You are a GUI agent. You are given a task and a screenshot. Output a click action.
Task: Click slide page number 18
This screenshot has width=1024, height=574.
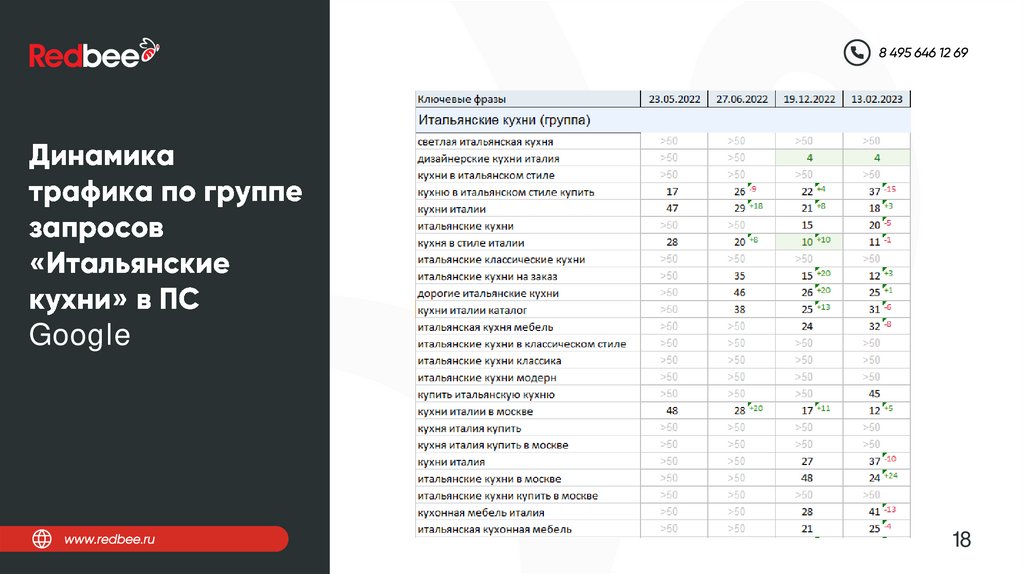click(961, 540)
